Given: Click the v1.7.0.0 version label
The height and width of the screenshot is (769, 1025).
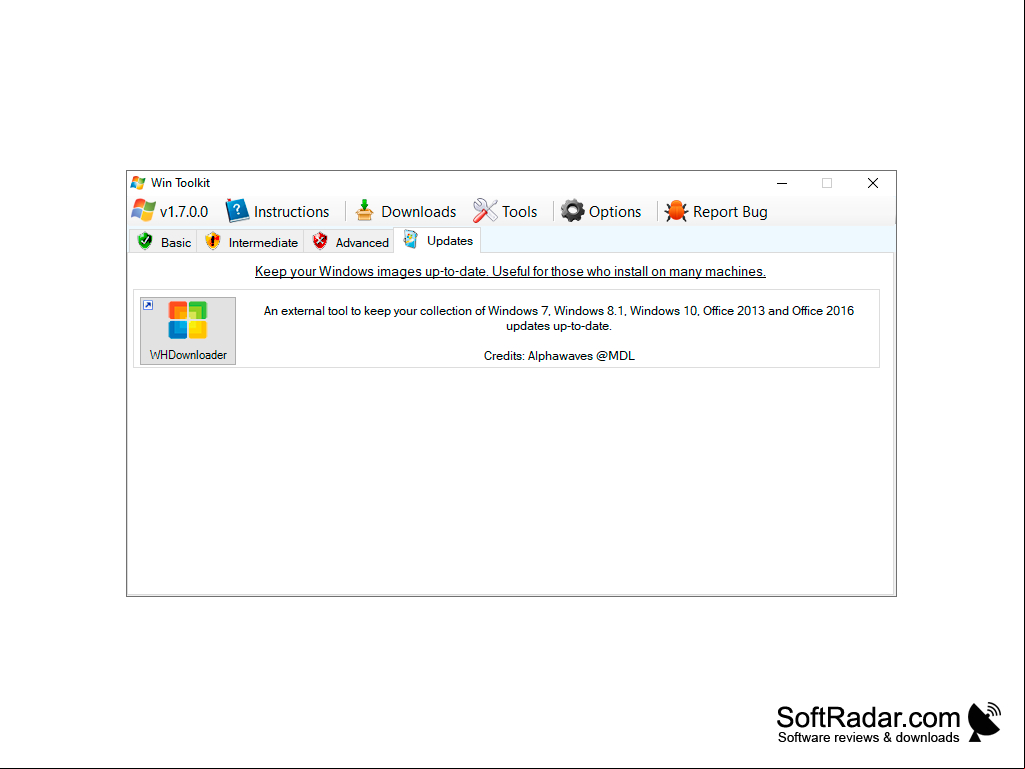Looking at the screenshot, I should click(x=184, y=212).
